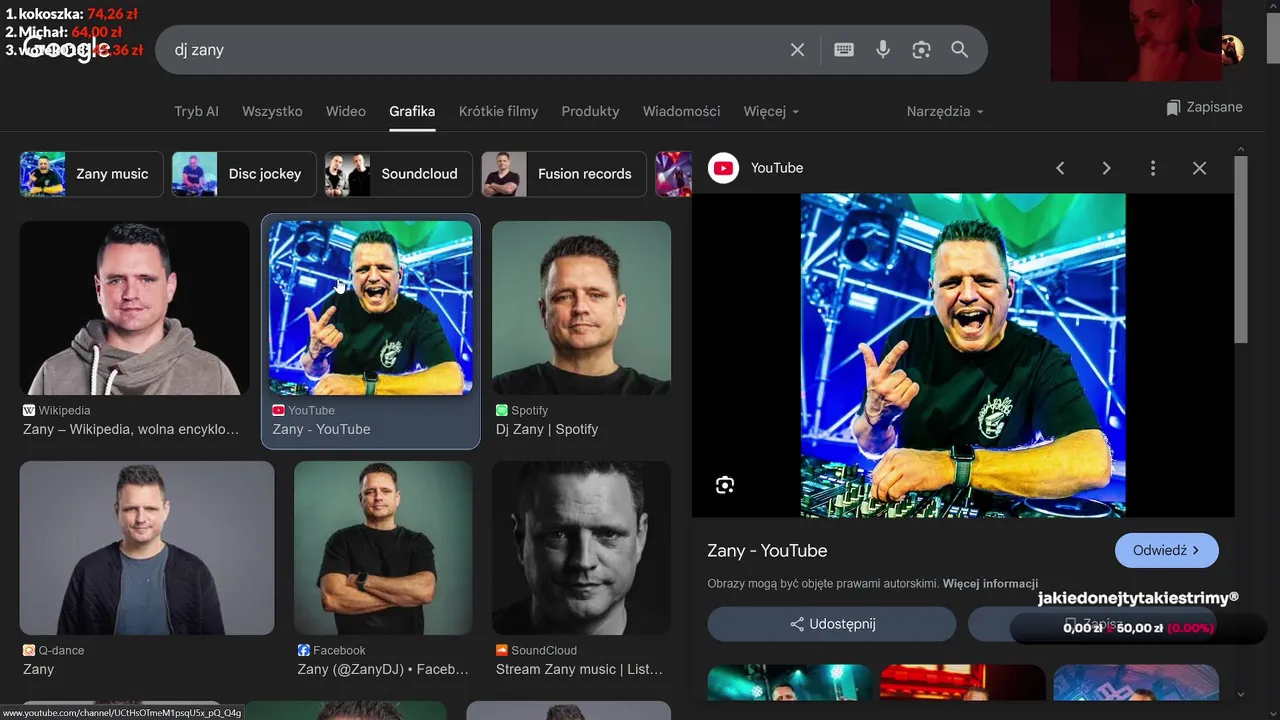Go to previous image in preview panel
1280x720 pixels.
[1060, 168]
